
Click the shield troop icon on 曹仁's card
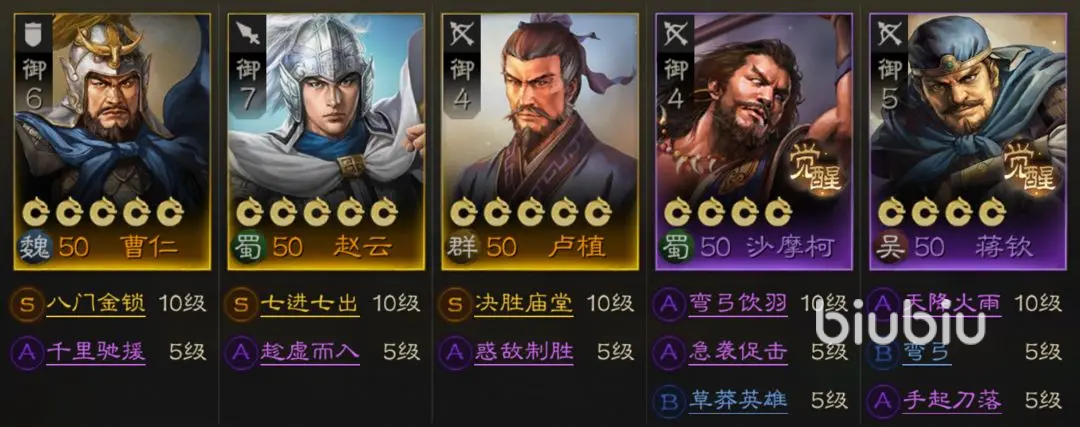click(33, 32)
